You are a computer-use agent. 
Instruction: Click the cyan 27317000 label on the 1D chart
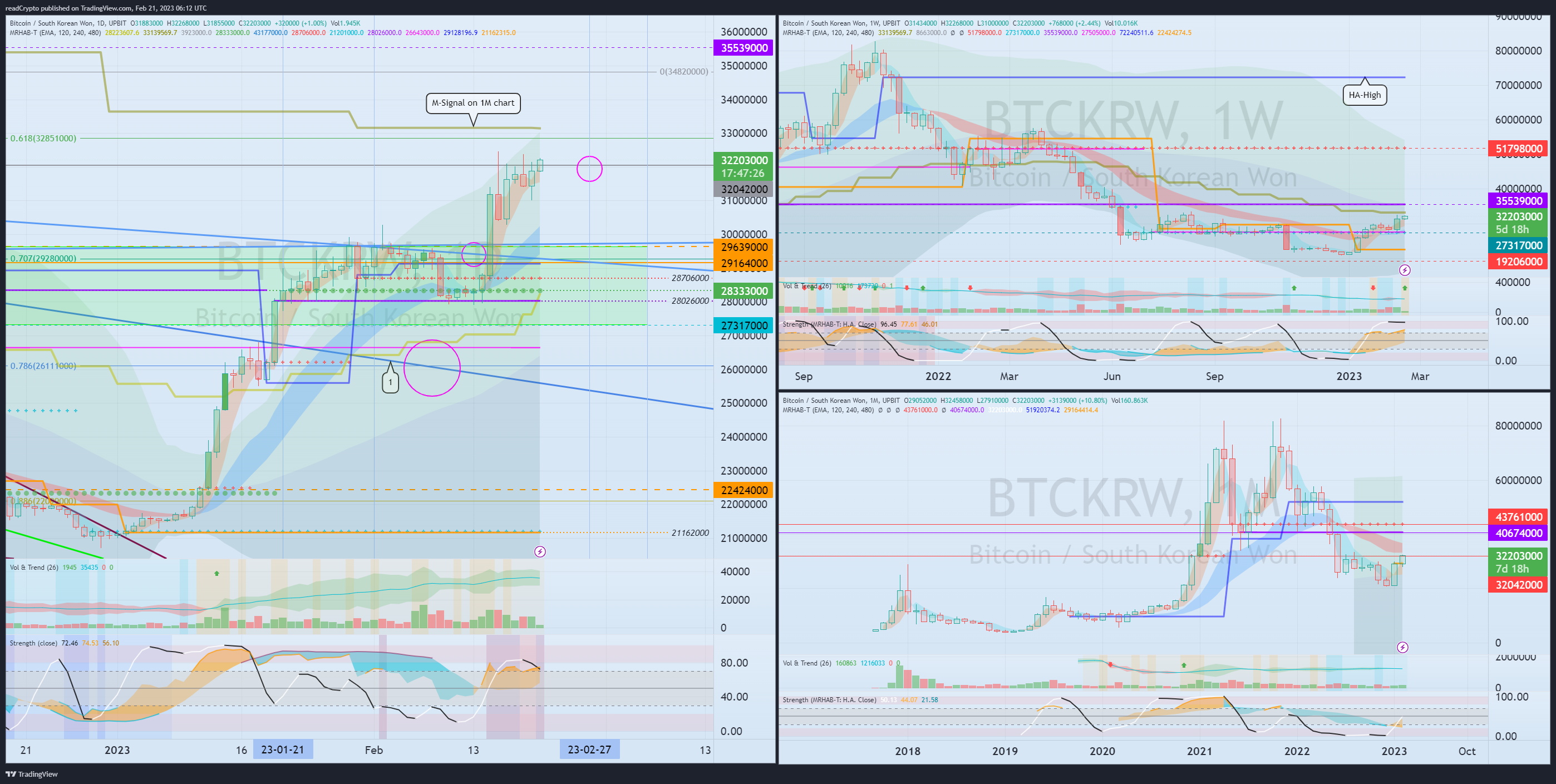pyautogui.click(x=743, y=326)
